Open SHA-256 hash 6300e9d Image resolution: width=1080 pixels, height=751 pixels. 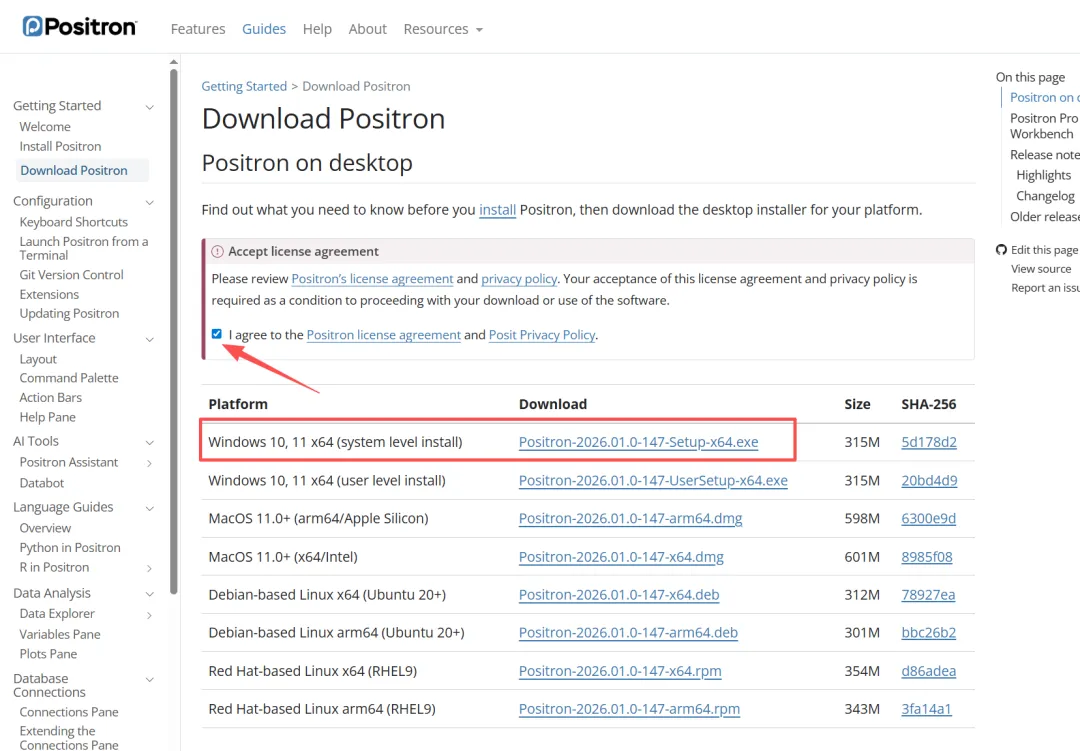coord(928,518)
